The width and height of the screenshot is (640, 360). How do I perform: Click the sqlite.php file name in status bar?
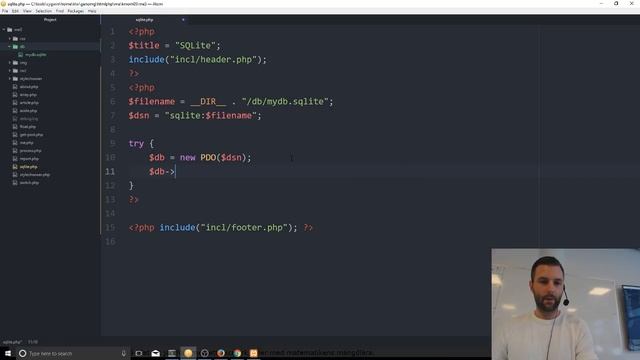point(12,342)
